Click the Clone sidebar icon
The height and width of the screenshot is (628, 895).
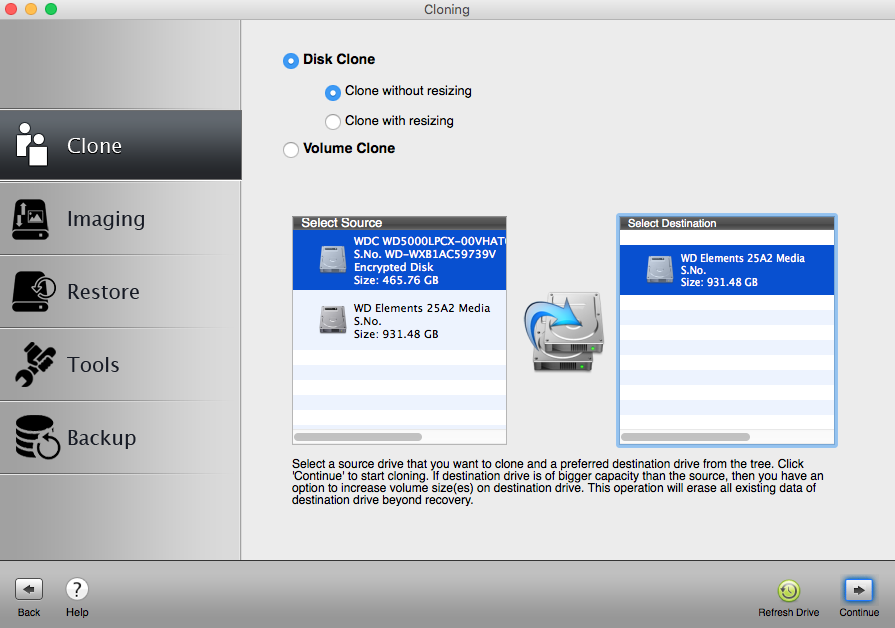point(32,145)
